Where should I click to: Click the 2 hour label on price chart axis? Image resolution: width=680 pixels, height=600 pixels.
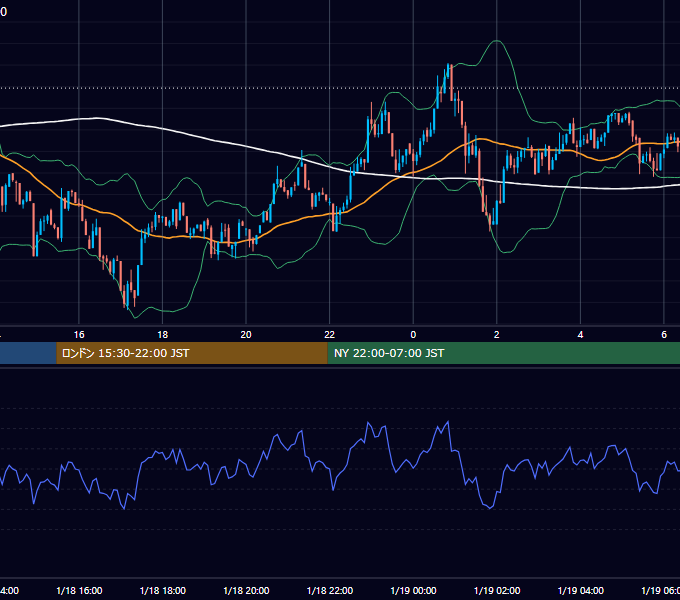pos(497,335)
